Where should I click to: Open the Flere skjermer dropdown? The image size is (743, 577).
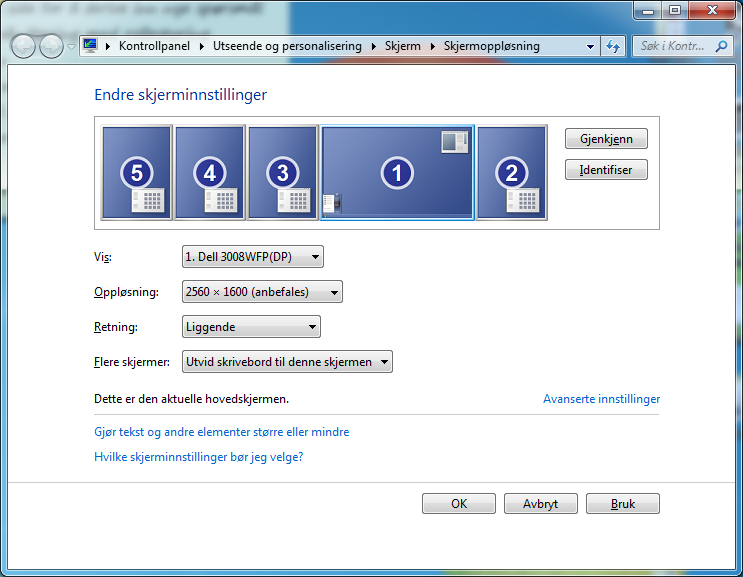click(287, 362)
